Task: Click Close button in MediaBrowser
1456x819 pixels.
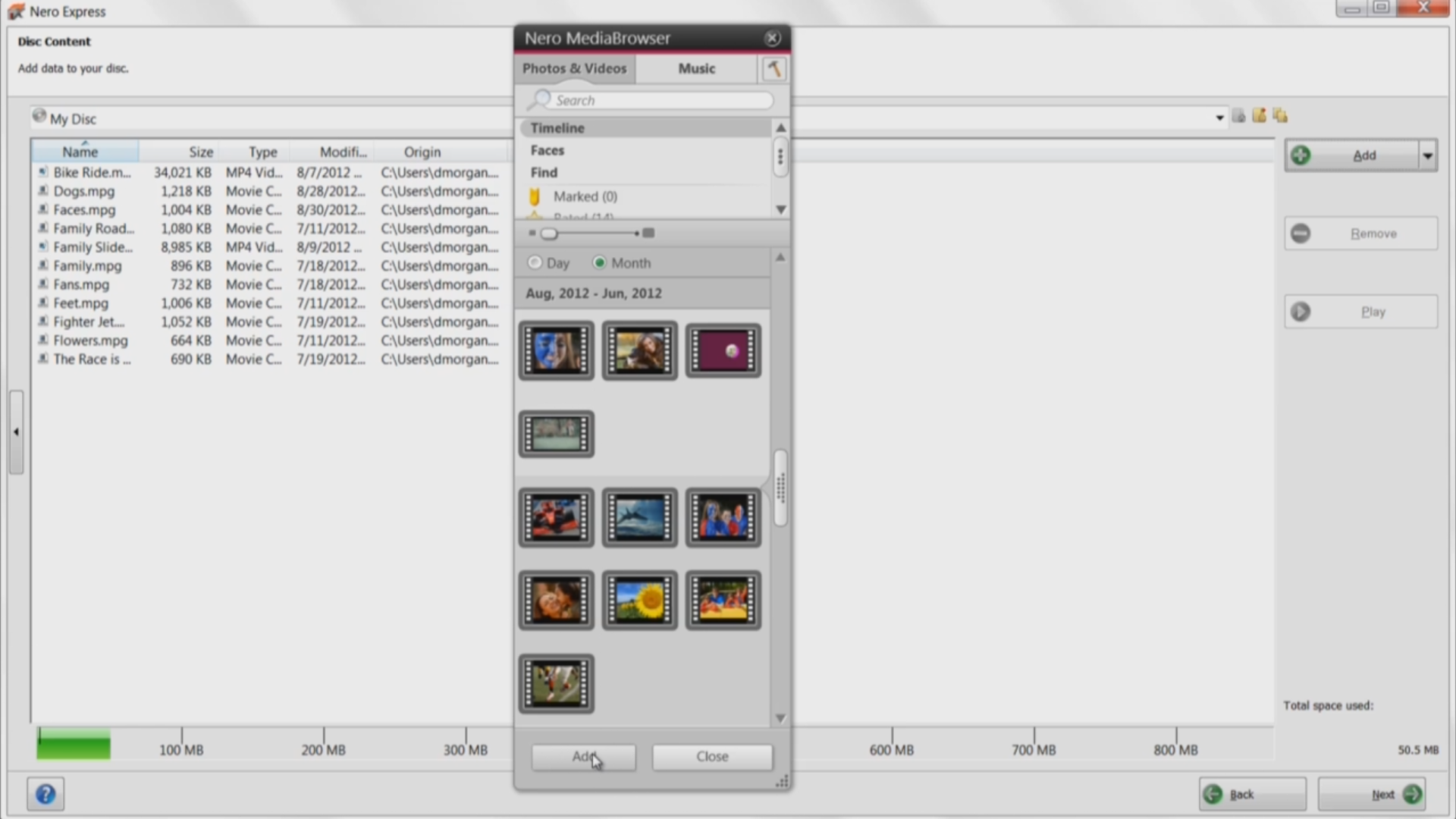Action: [712, 757]
